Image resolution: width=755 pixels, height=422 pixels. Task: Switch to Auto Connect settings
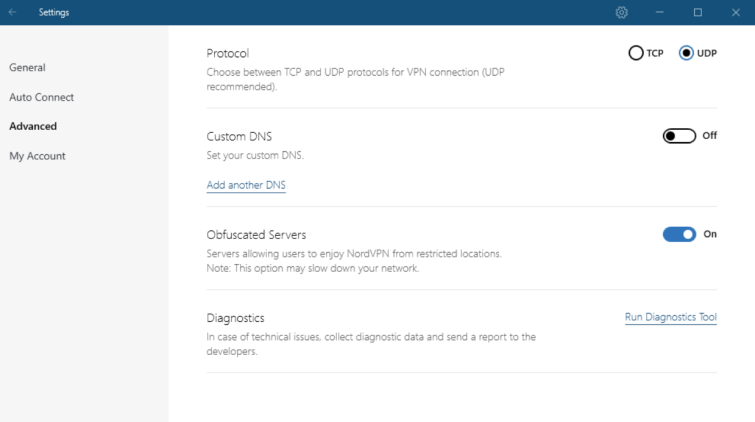41,97
